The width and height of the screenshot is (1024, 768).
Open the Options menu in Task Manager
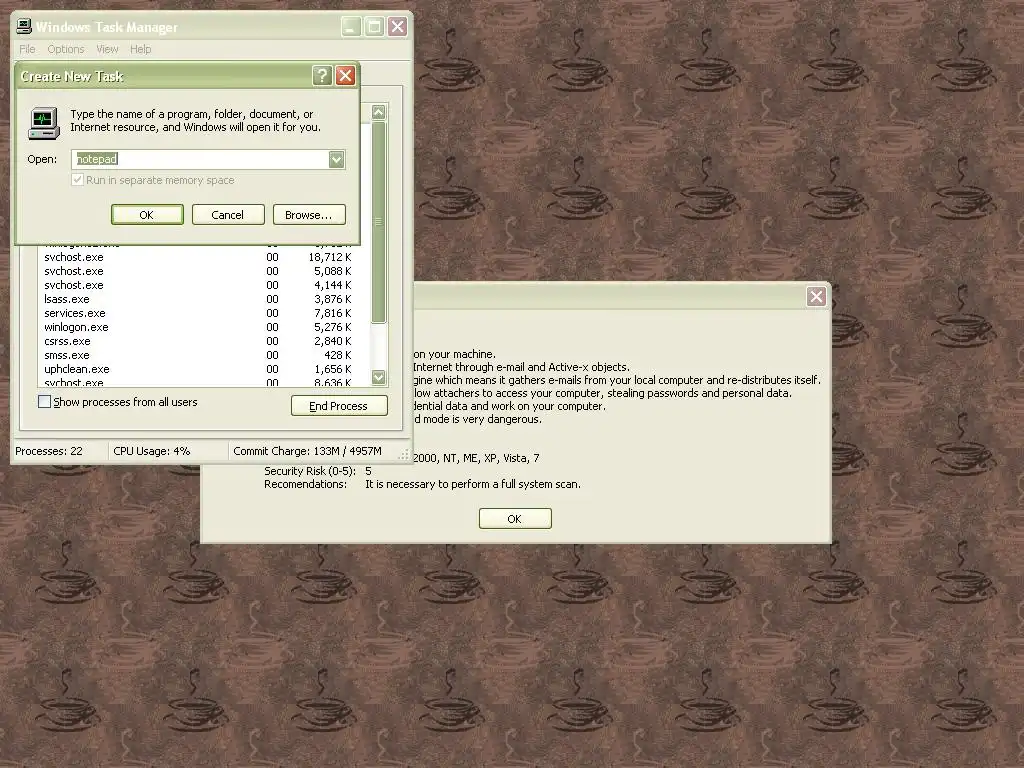[65, 49]
